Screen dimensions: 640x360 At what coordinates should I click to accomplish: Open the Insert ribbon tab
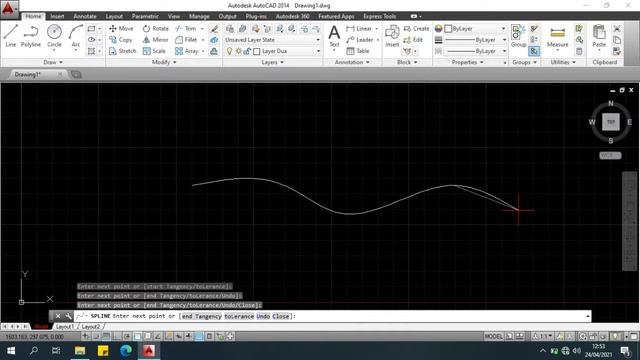click(57, 16)
